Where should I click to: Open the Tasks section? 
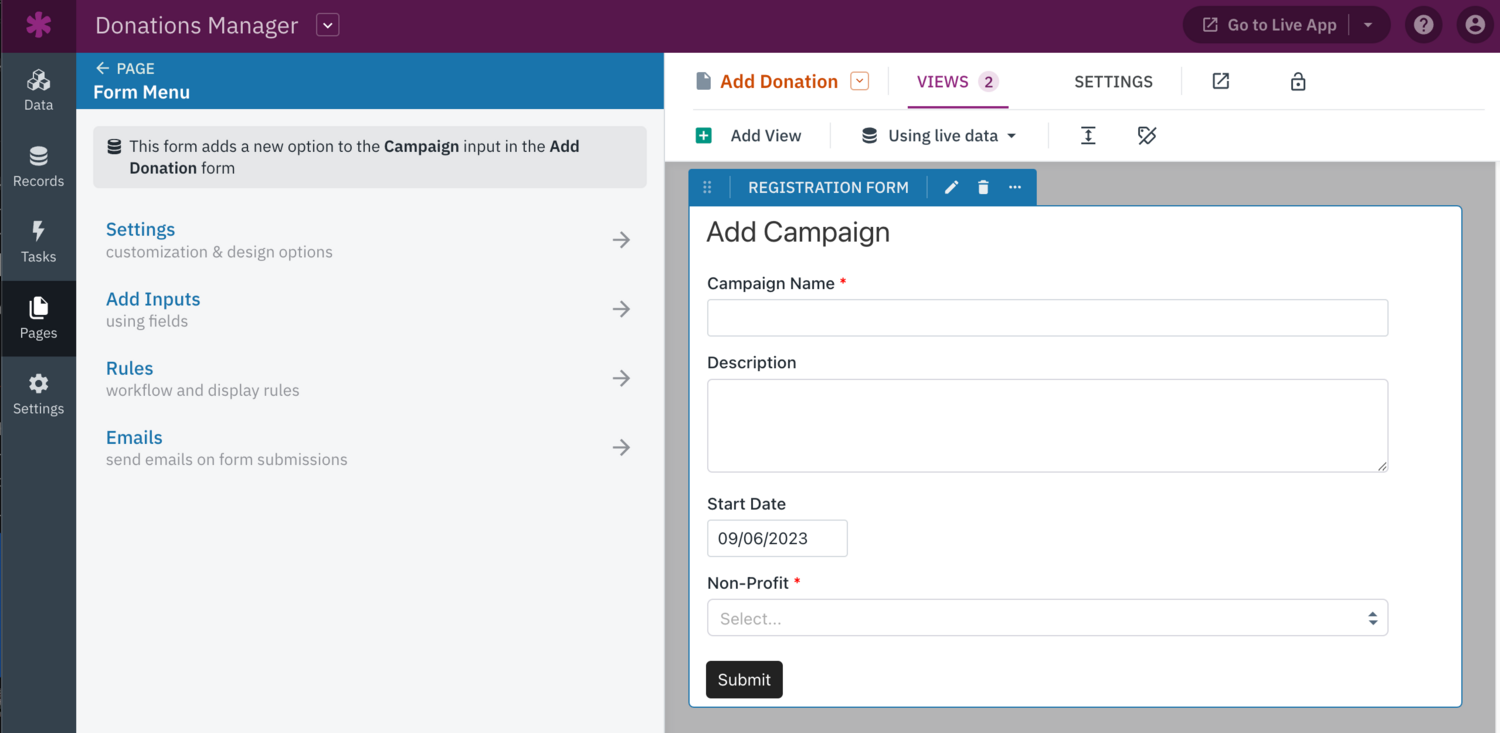pos(38,242)
